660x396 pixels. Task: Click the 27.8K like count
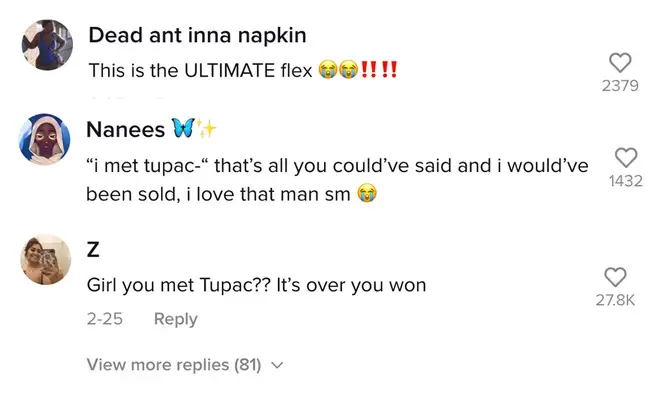[615, 300]
